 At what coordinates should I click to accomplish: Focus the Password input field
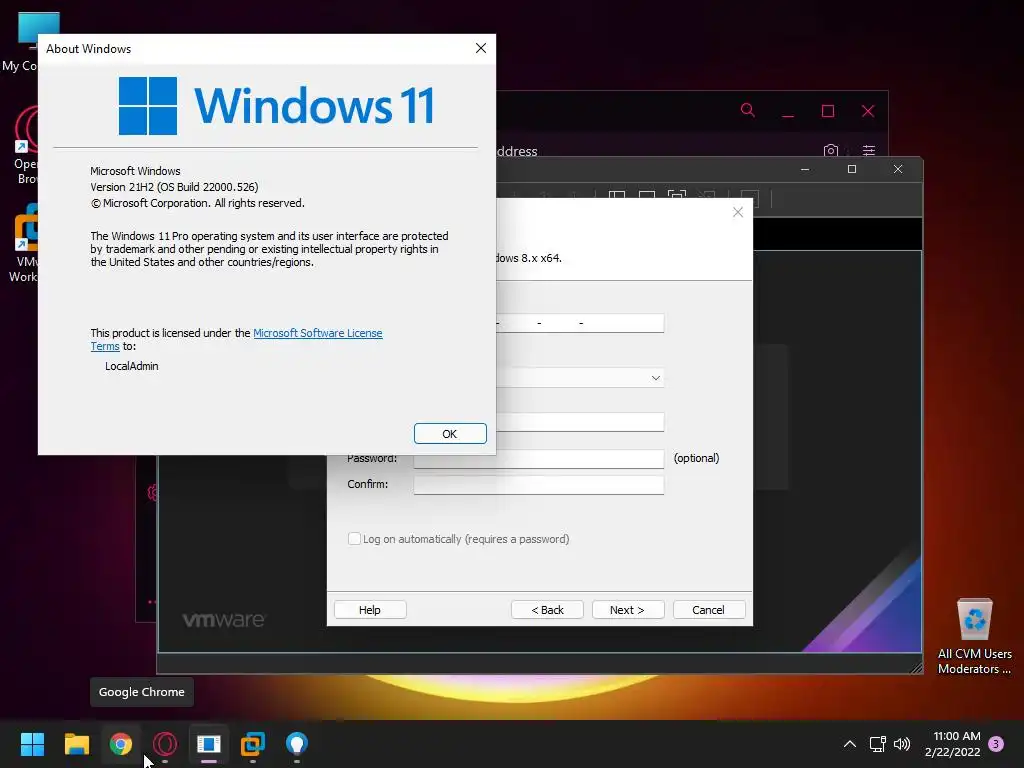pos(539,458)
